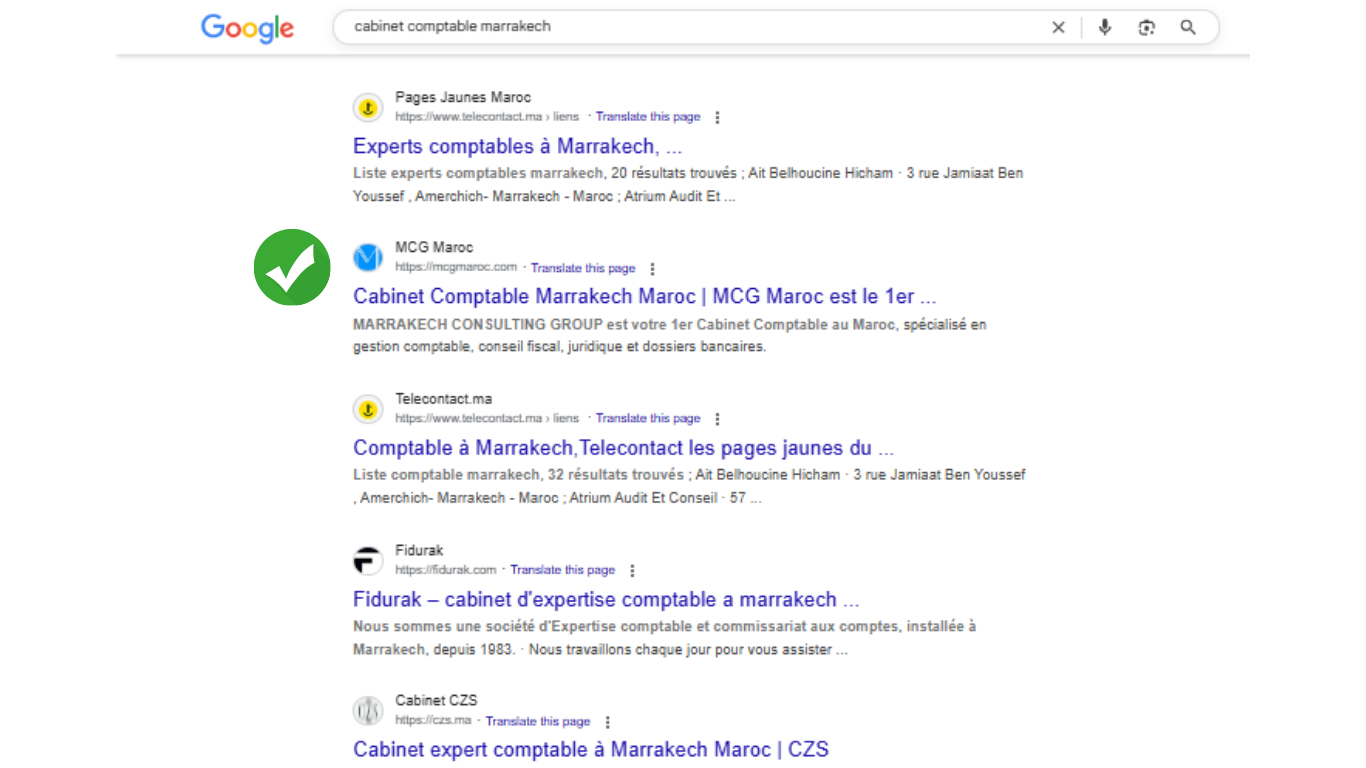1366x768 pixels.
Task: Click the https://mcgmaroc.com URL
Action: 456,267
